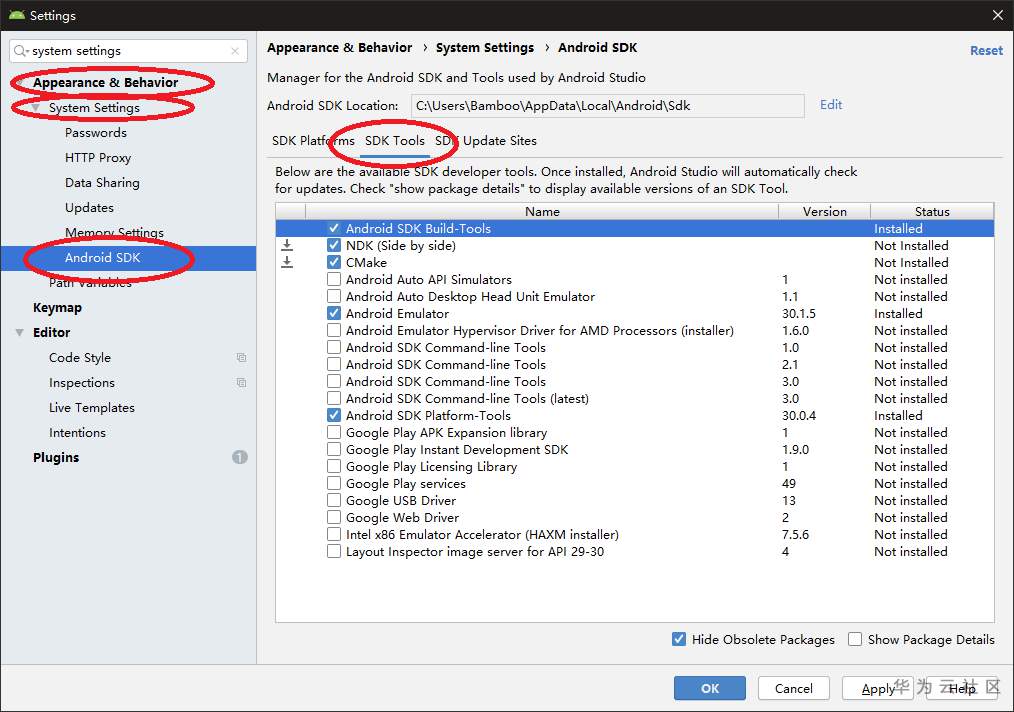The height and width of the screenshot is (712, 1014).
Task: Disable Hide Obsolete Packages
Action: 678,640
